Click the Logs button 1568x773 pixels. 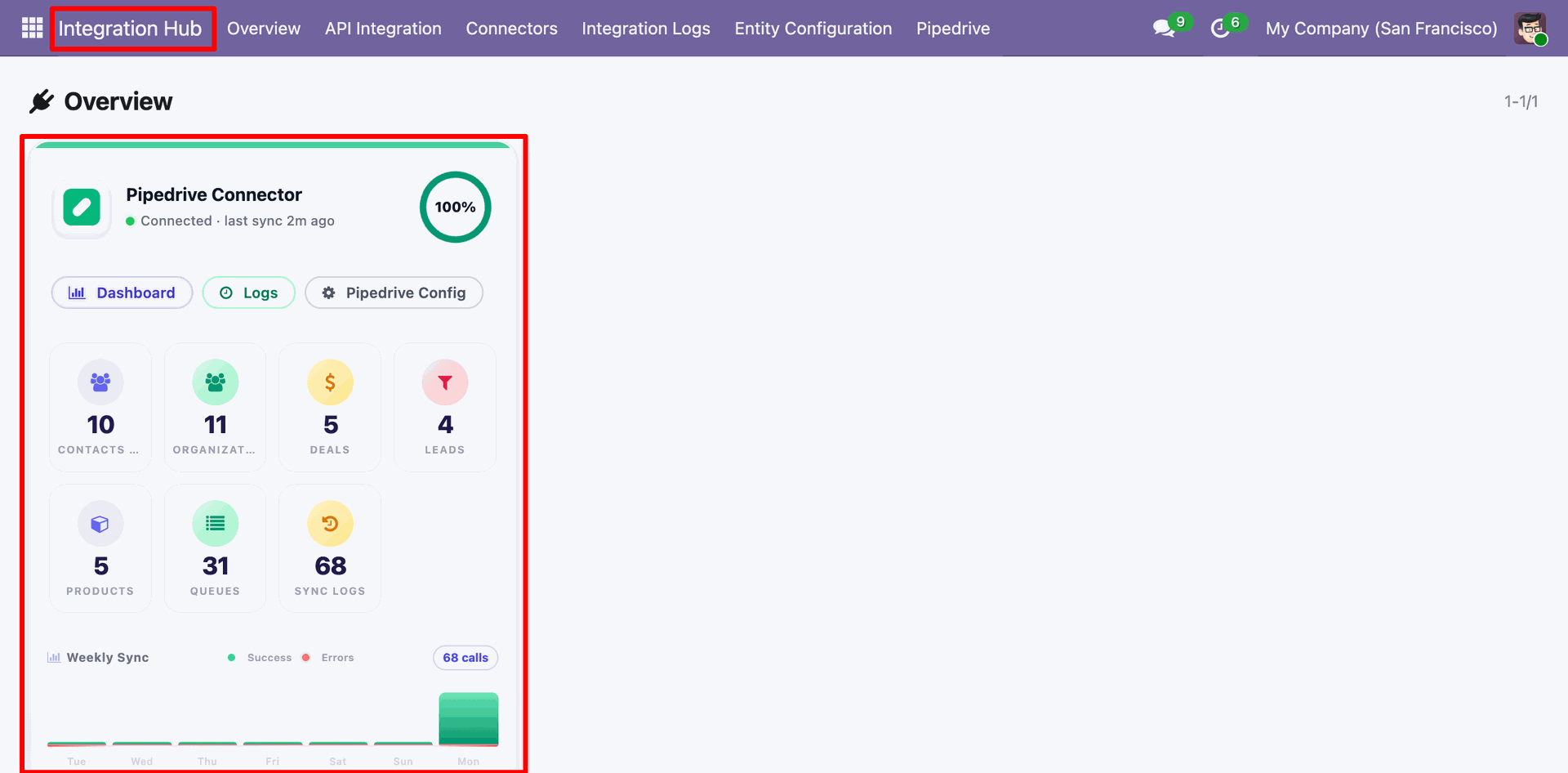point(249,293)
